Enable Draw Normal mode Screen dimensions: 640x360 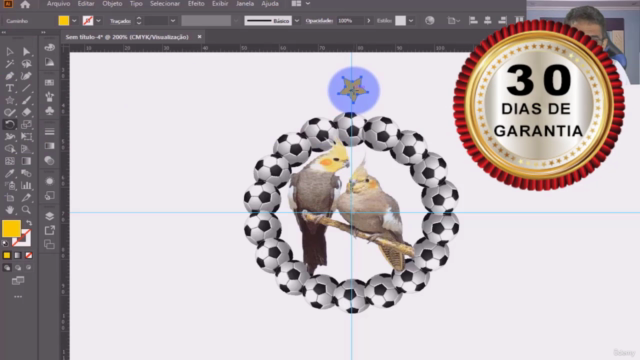point(7,268)
